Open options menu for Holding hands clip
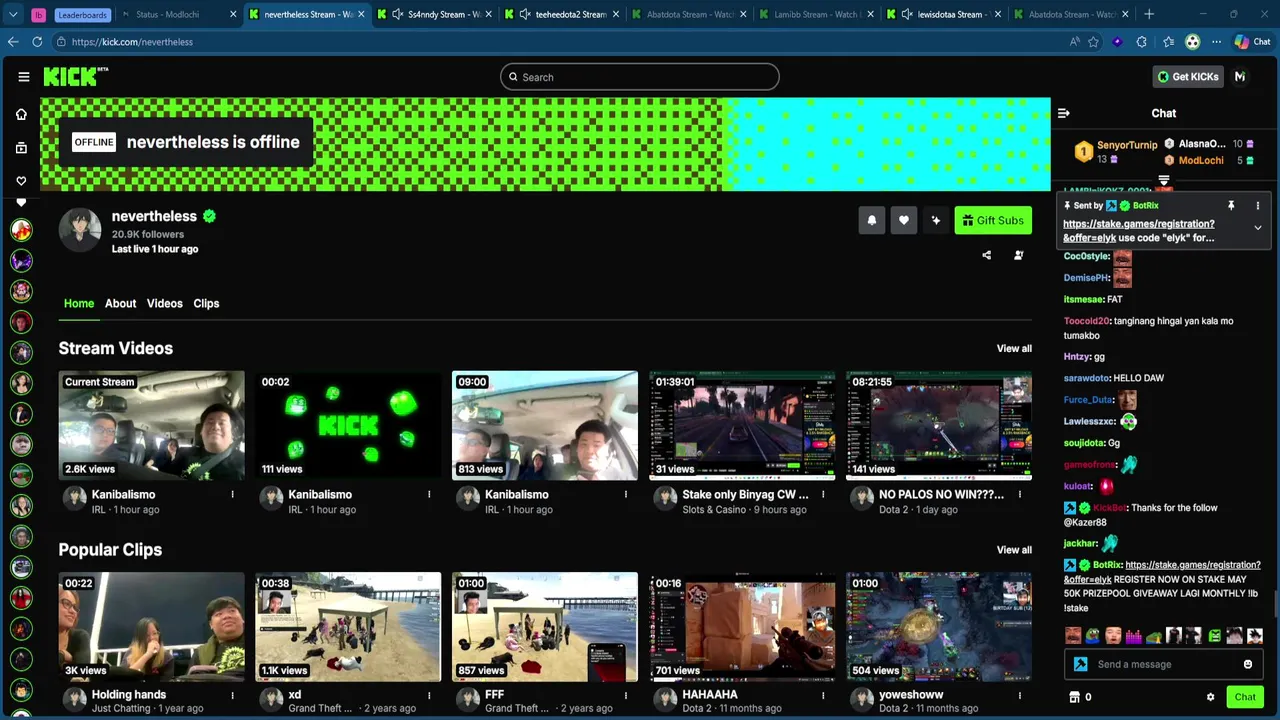 point(232,695)
